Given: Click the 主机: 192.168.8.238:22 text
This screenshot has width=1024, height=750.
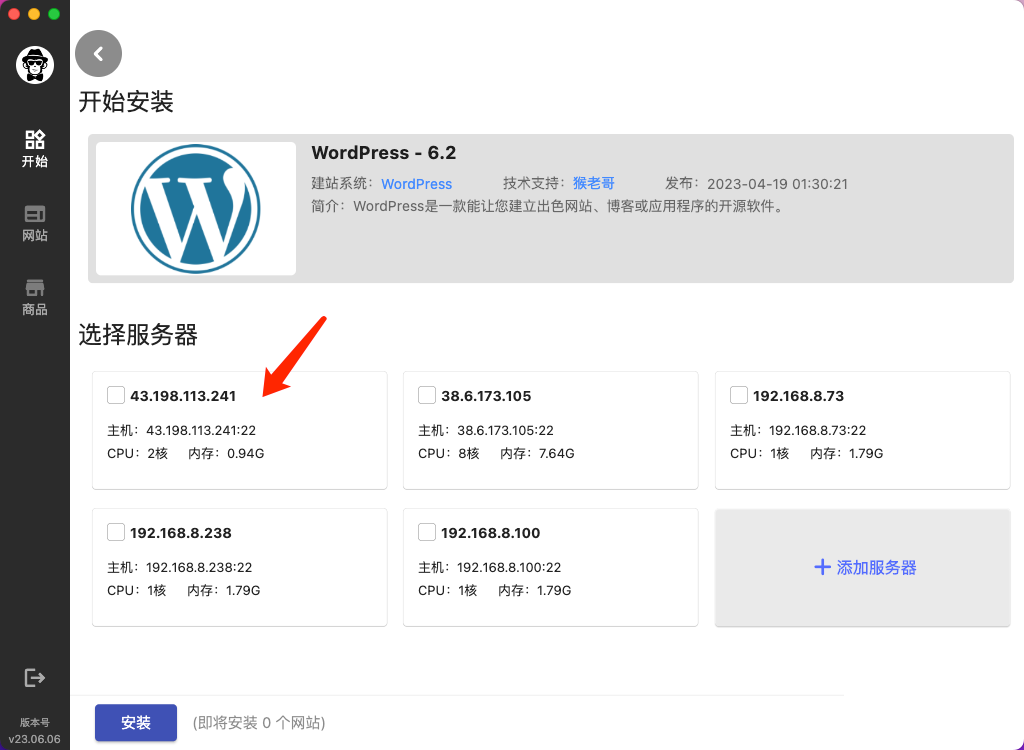Looking at the screenshot, I should point(180,567).
